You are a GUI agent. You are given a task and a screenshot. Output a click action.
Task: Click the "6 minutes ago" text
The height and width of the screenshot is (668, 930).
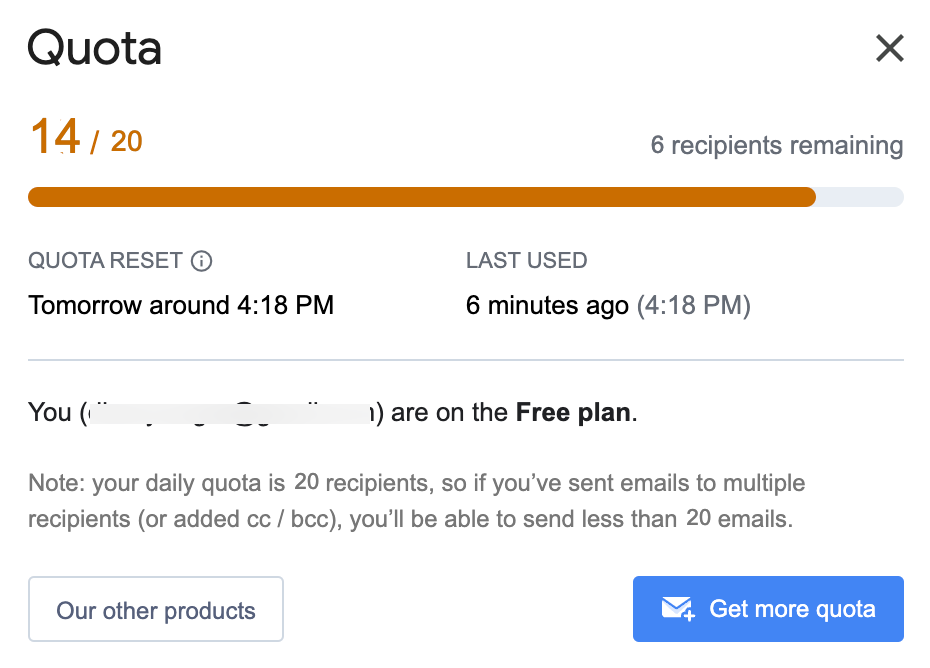tap(547, 305)
